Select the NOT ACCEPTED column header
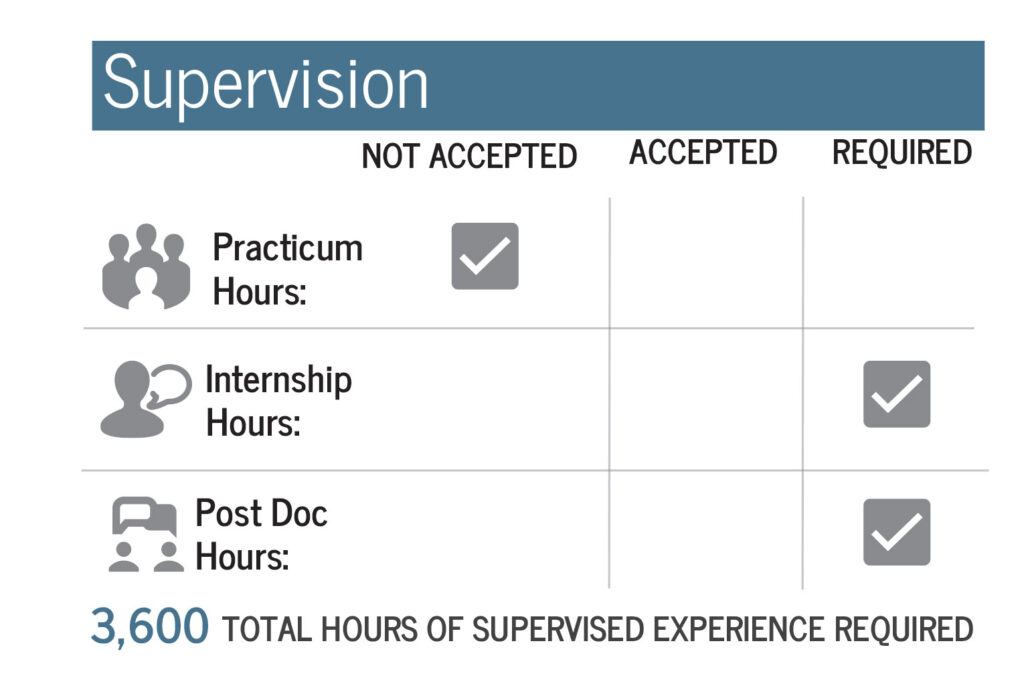The image size is (1024, 686). click(x=469, y=156)
